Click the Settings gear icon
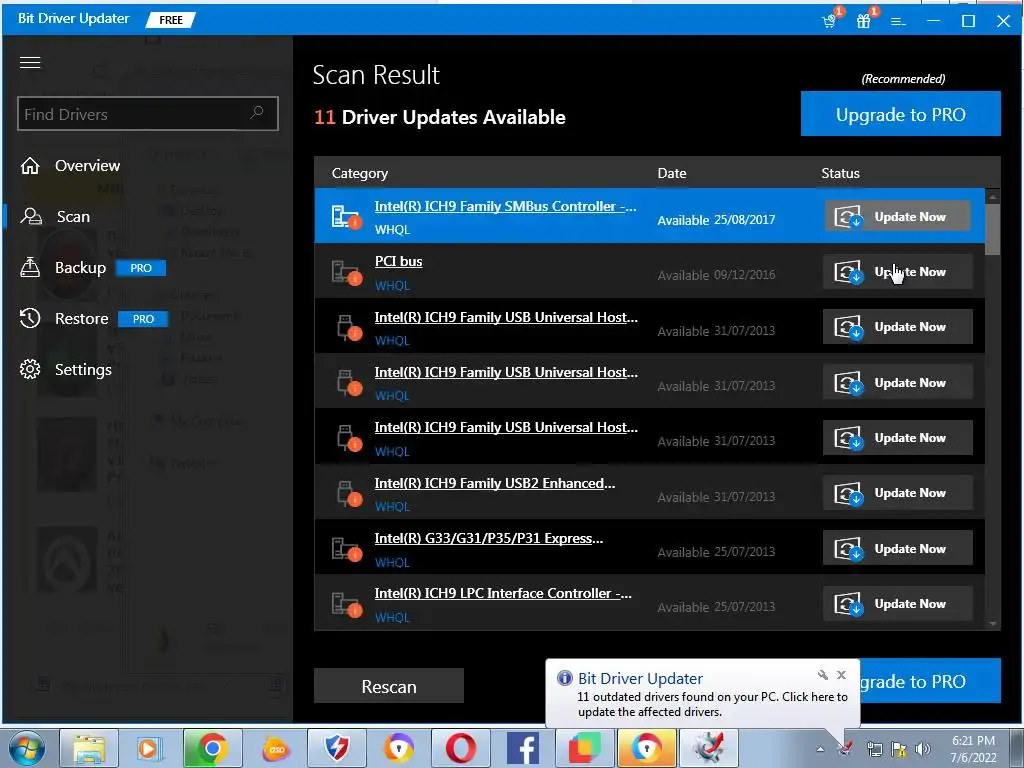 [30, 369]
